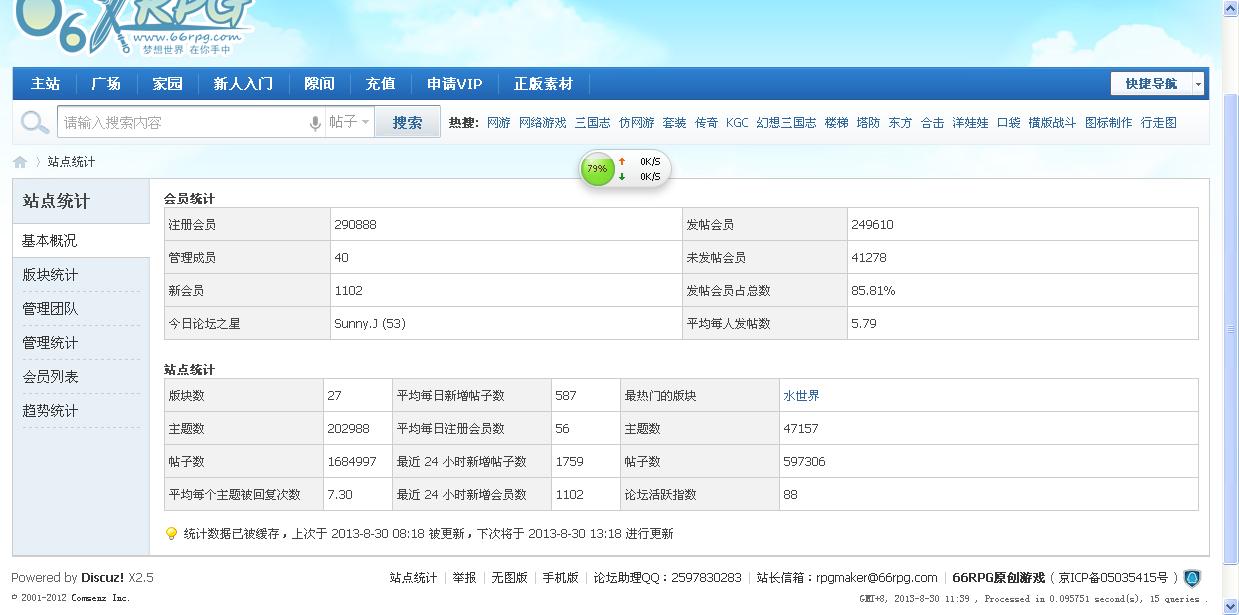Click hot search link KGC
The width and height of the screenshot is (1239, 615).
pos(737,123)
